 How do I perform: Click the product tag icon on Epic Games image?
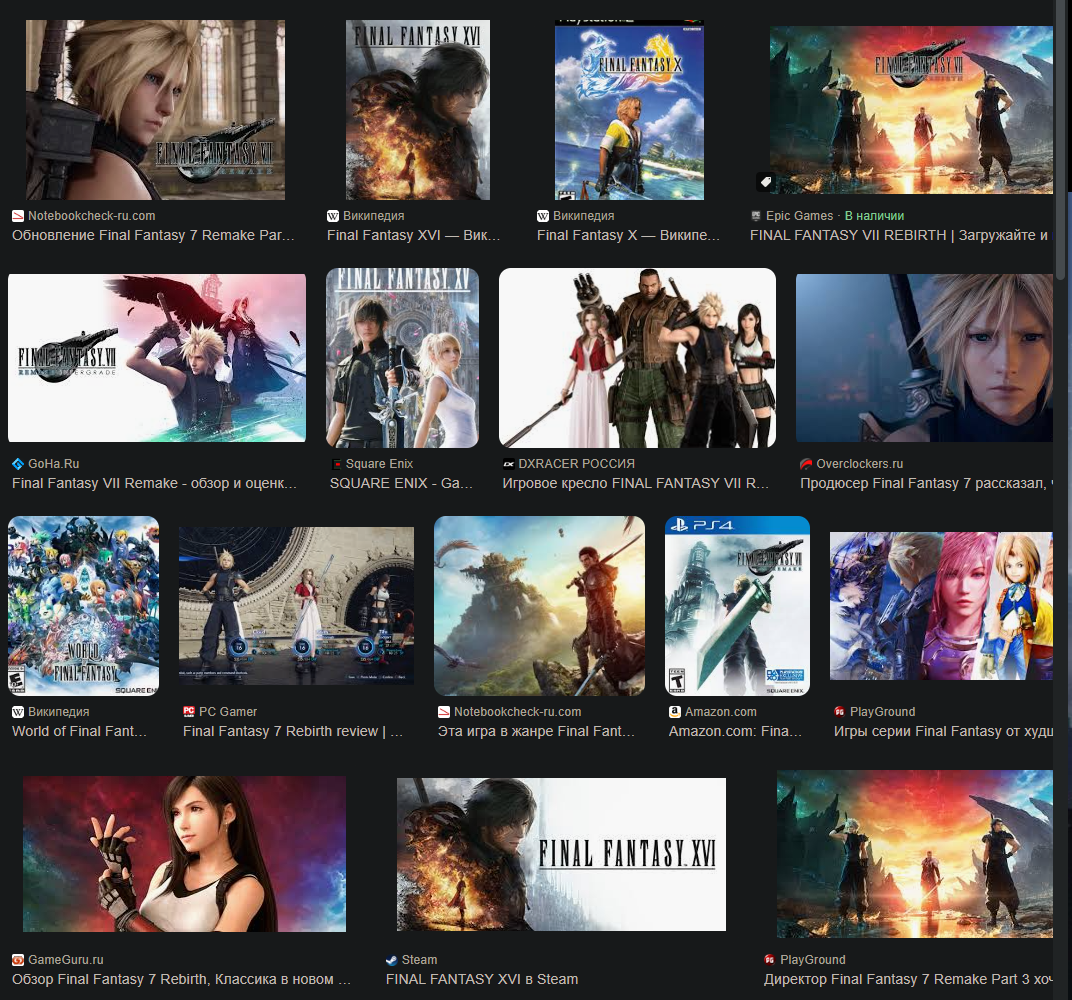coord(766,182)
